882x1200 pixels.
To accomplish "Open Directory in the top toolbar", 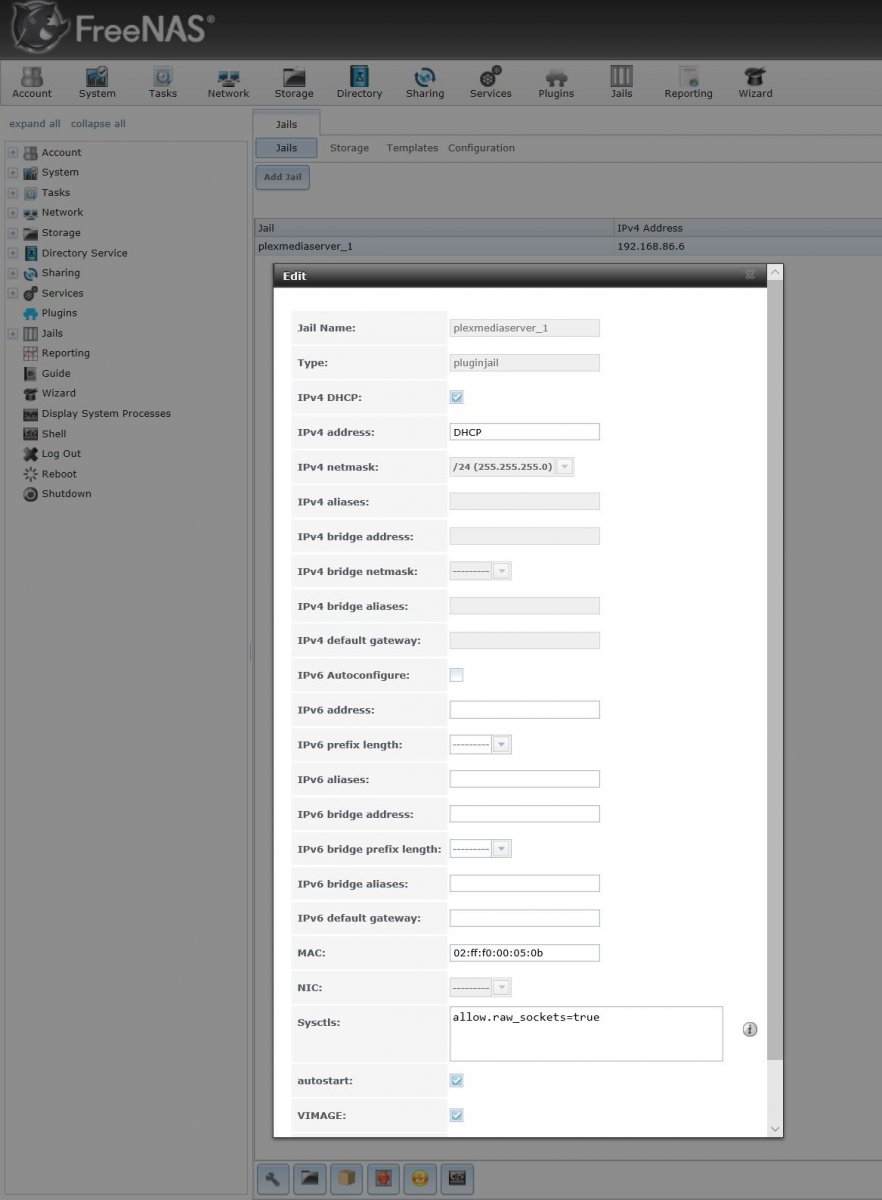I will (359, 83).
